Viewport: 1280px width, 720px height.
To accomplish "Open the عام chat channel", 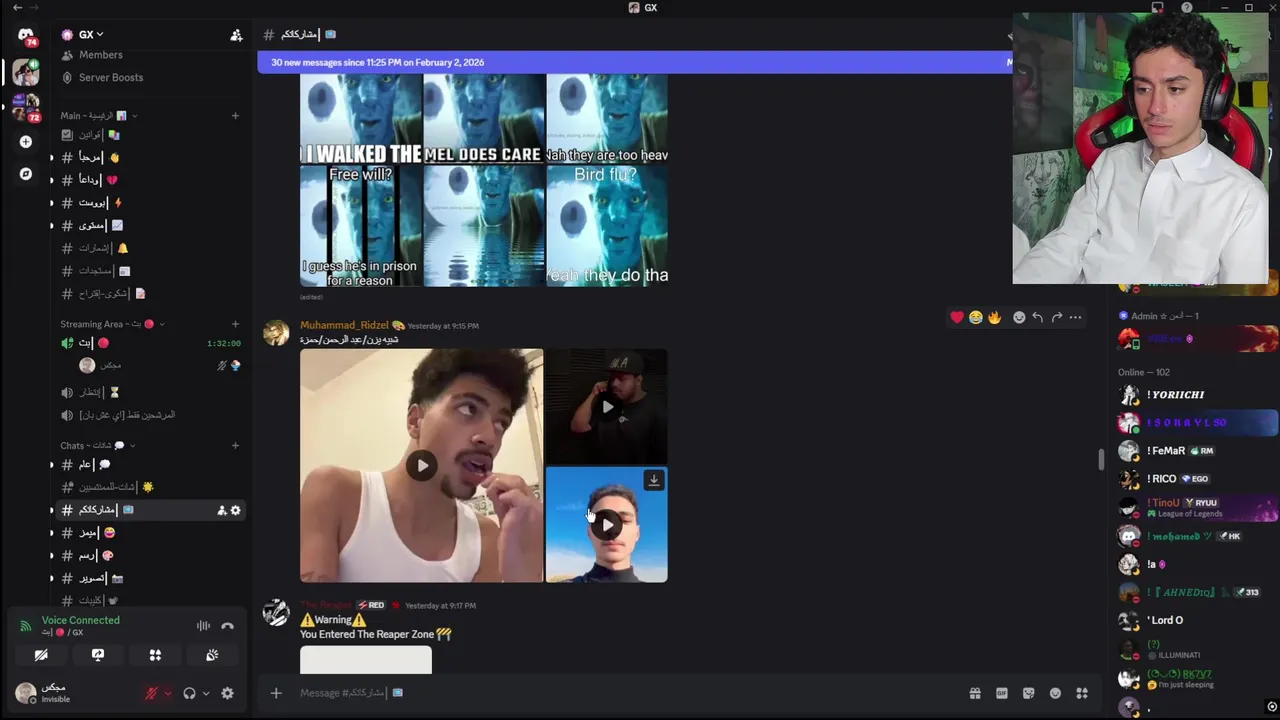I will point(150,465).
